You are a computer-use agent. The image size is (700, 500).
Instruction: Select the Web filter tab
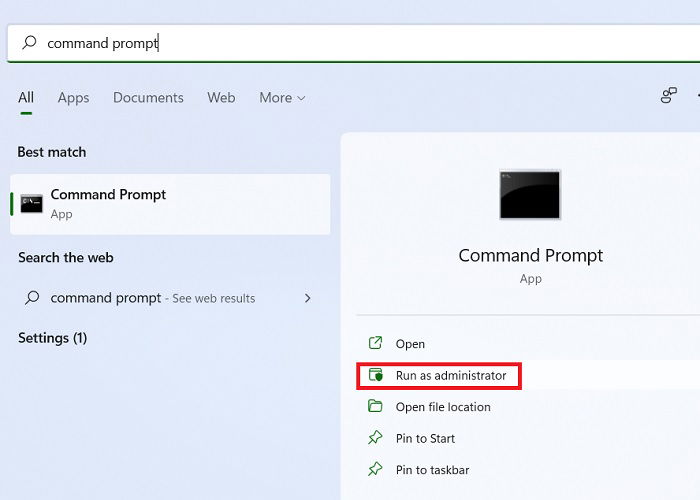point(221,98)
